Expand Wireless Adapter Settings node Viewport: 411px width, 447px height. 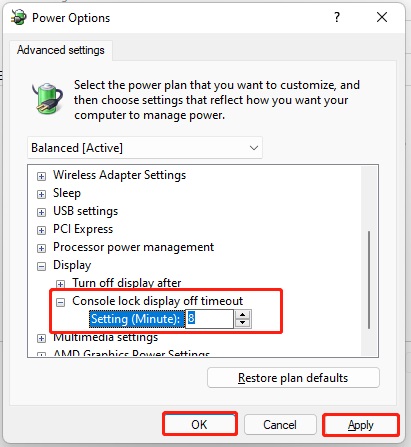coord(41,176)
